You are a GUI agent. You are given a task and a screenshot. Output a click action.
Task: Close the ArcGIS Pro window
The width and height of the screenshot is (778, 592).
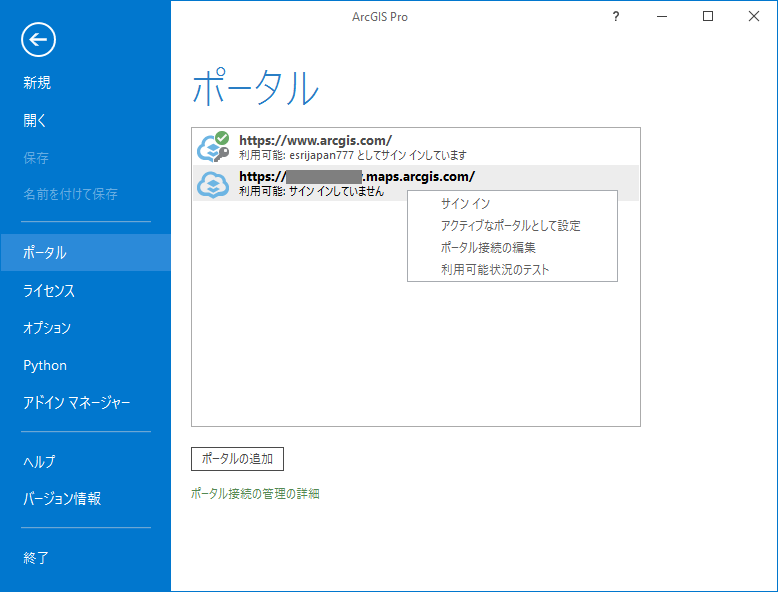click(754, 17)
